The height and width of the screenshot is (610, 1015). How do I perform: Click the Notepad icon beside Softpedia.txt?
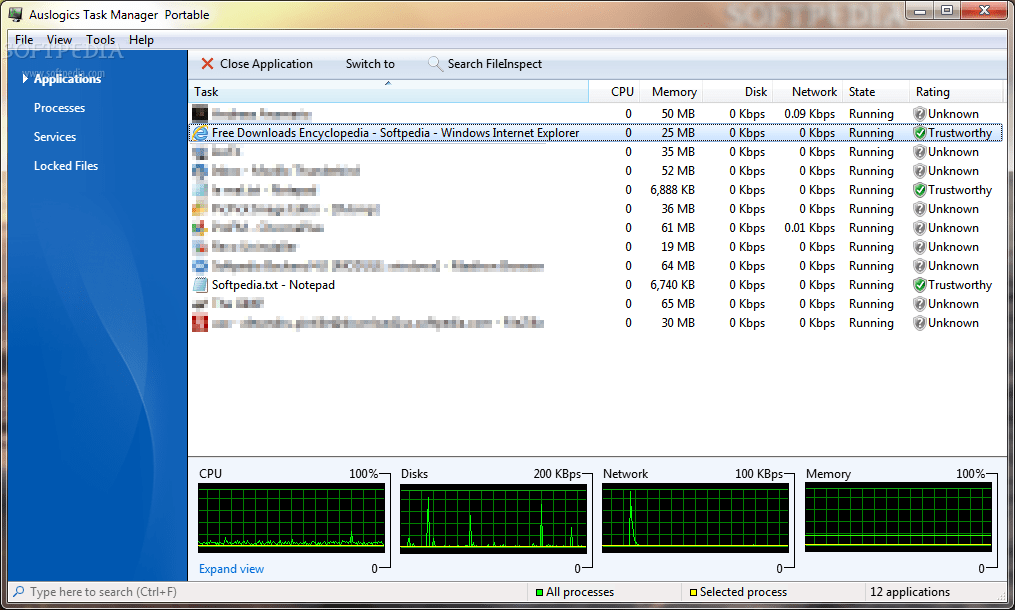[x=200, y=285]
